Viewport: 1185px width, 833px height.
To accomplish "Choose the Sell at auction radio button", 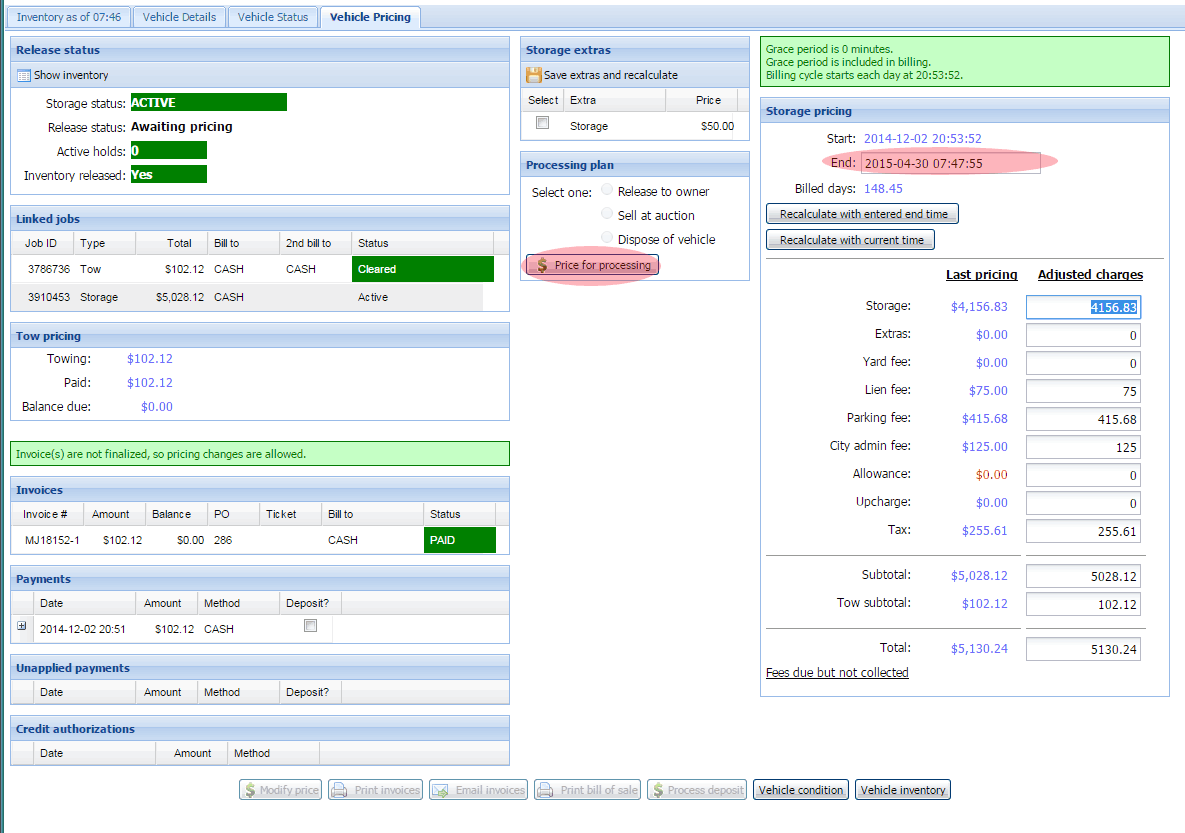I will click(x=607, y=214).
